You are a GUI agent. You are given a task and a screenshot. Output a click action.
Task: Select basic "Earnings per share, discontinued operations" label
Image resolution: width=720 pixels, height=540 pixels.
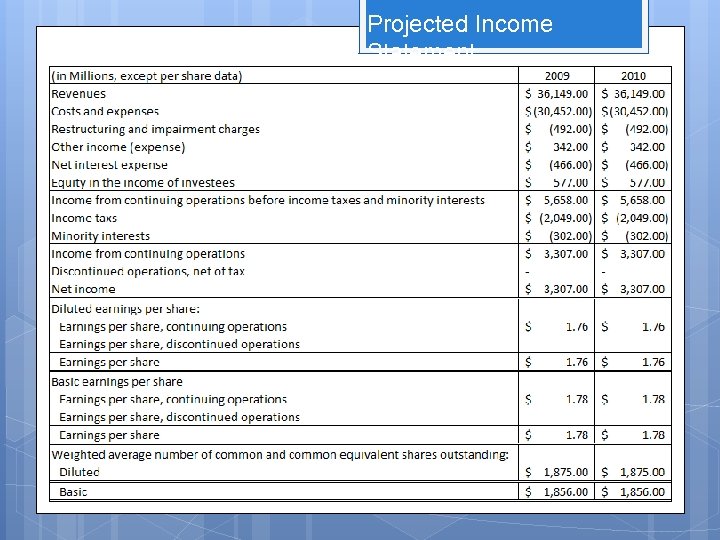click(x=180, y=417)
